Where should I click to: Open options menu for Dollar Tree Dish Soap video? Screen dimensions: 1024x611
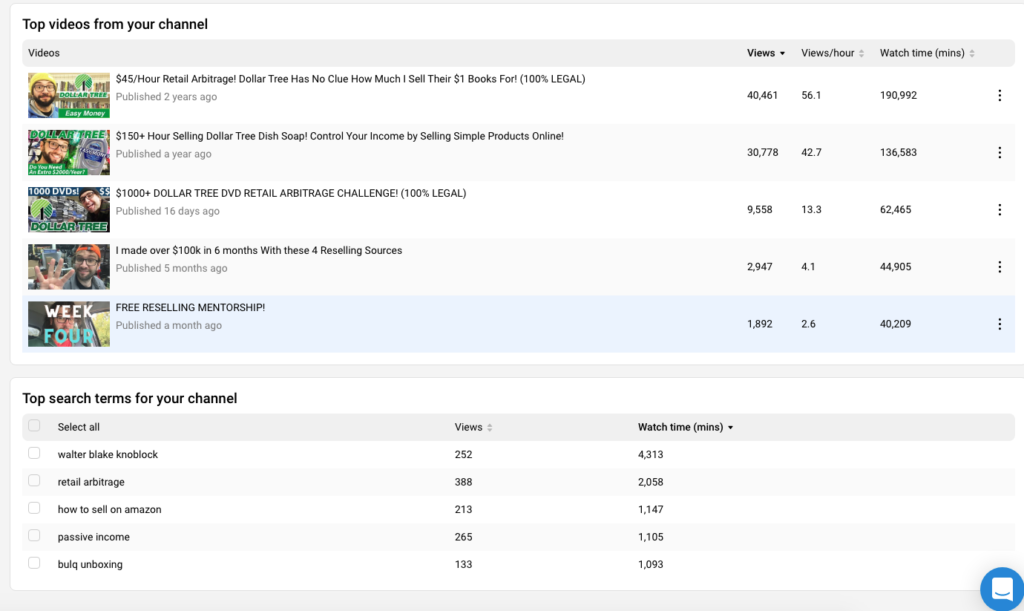pos(999,153)
